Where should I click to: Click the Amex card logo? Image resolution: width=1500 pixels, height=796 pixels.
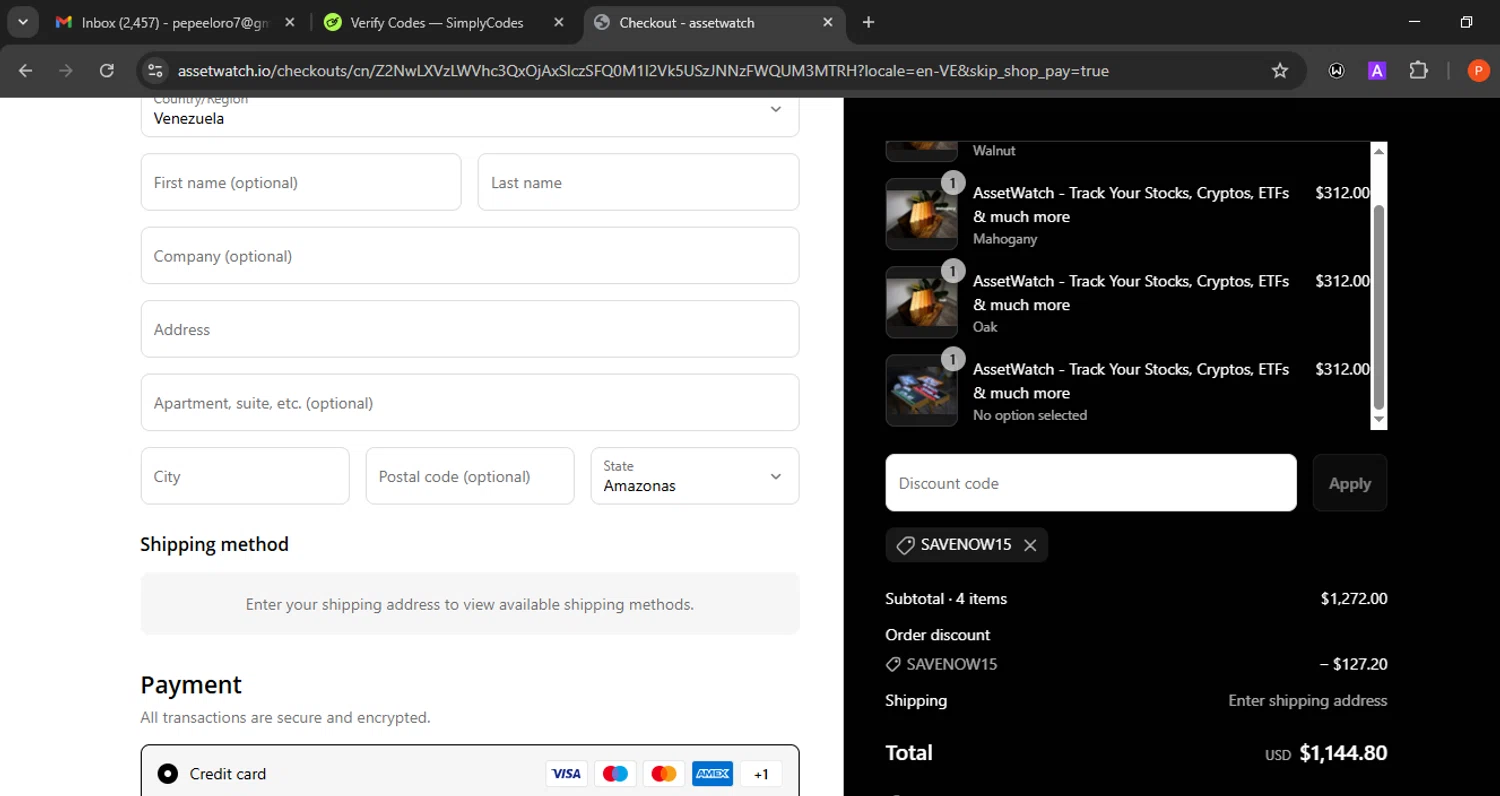[713, 773]
